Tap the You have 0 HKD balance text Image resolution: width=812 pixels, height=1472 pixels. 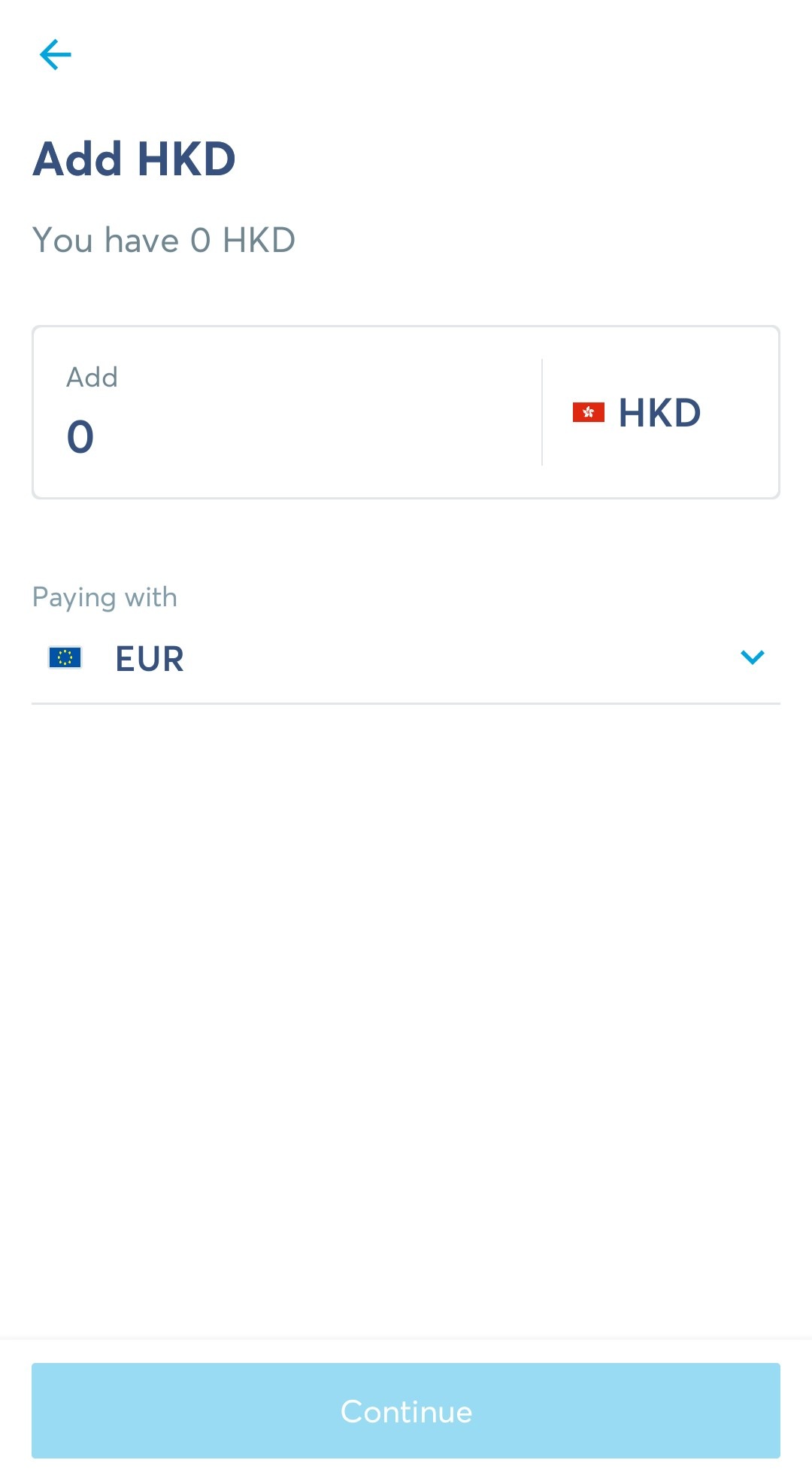click(x=164, y=241)
